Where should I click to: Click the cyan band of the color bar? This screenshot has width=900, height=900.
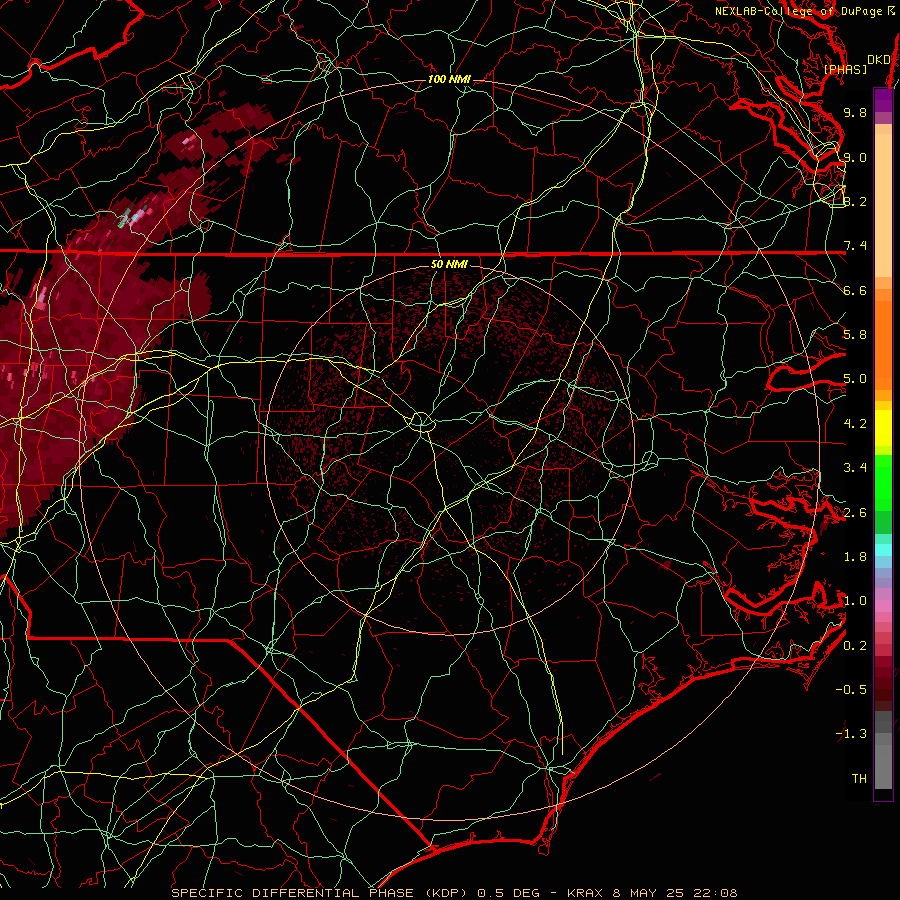coord(883,550)
